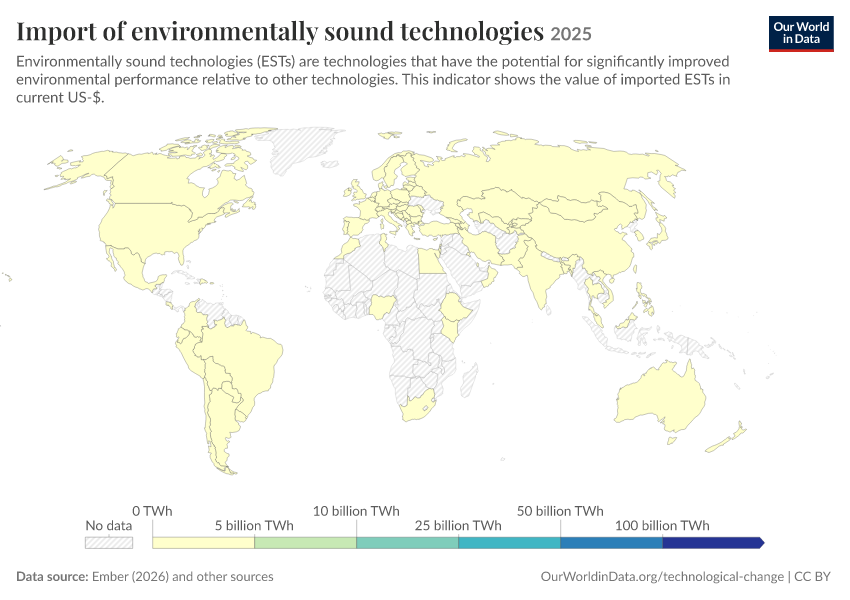Select the teal 10–25 billion legend bin

click(407, 543)
